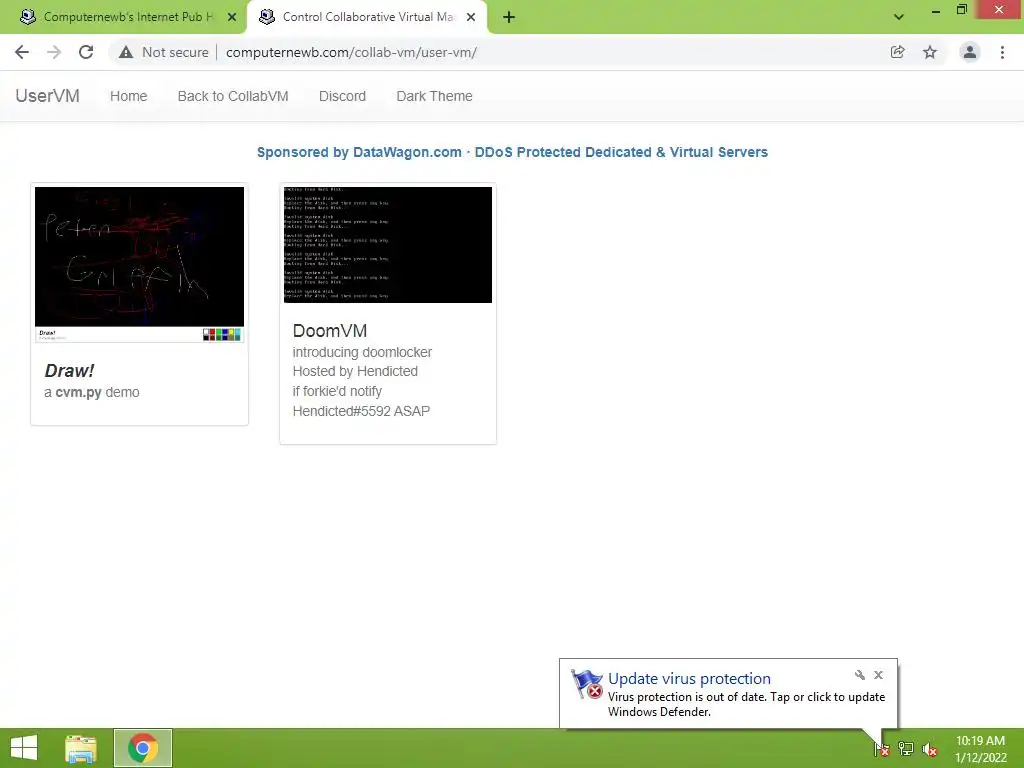Click the address bar URL

(351, 52)
